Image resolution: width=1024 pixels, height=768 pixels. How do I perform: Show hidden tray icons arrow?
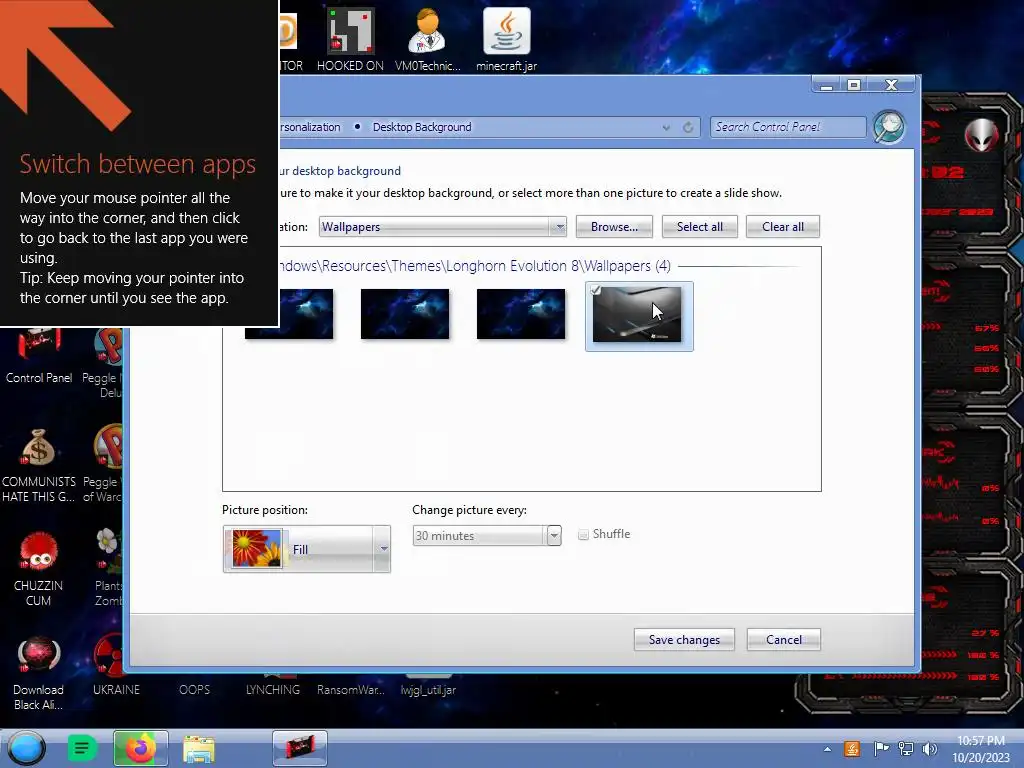coord(827,749)
